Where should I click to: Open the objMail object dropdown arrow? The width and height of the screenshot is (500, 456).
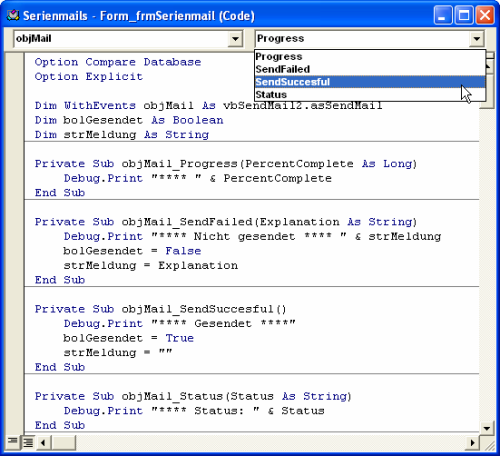(x=235, y=39)
